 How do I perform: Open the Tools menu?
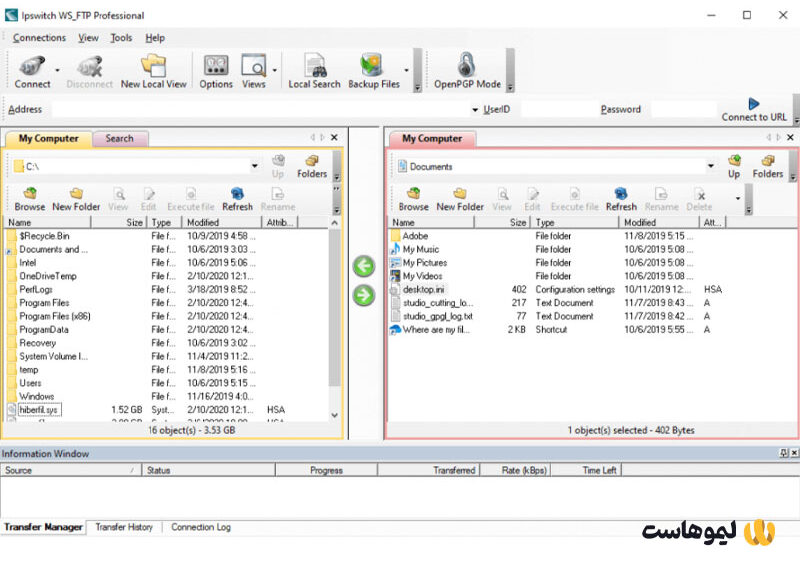tap(121, 38)
